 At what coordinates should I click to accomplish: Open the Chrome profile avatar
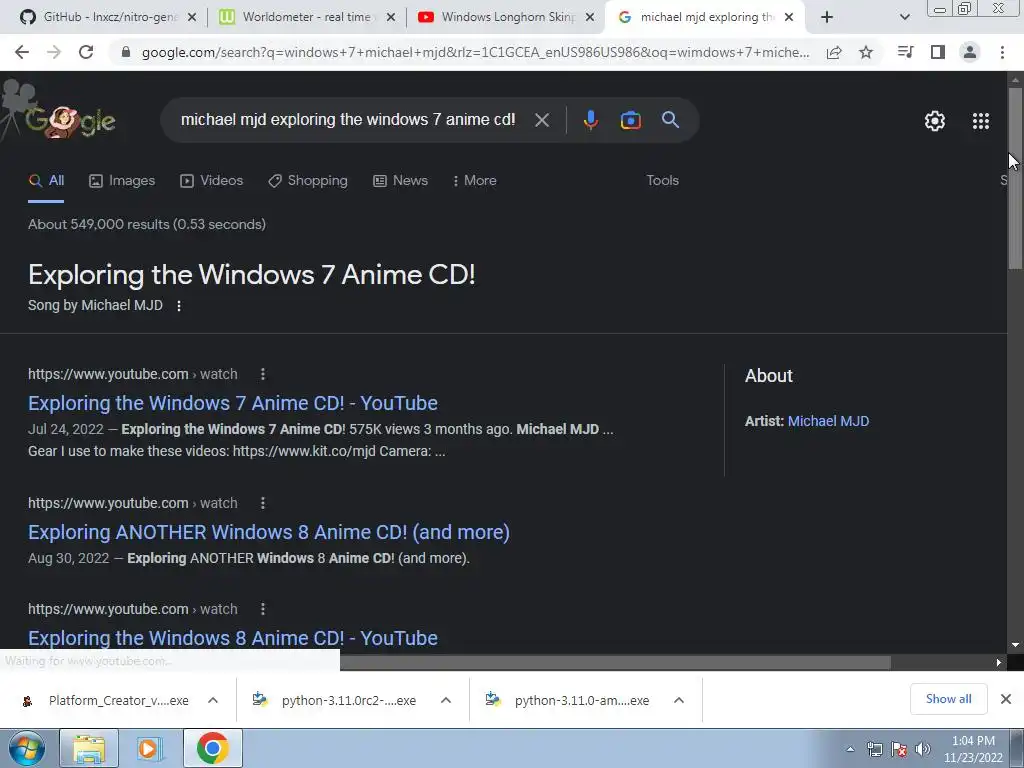[970, 52]
